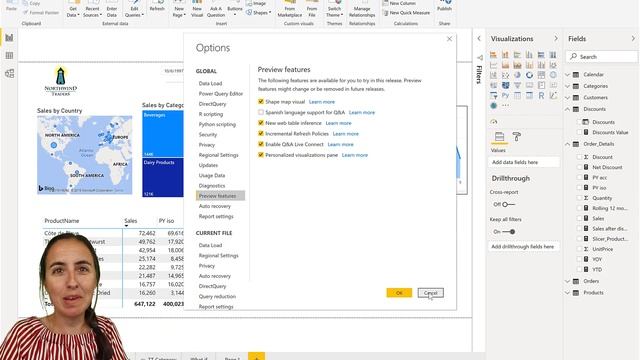Image resolution: width=640 pixels, height=360 pixels.
Task: Switch to the Report view in left sidebar
Action: pyautogui.click(x=9, y=38)
